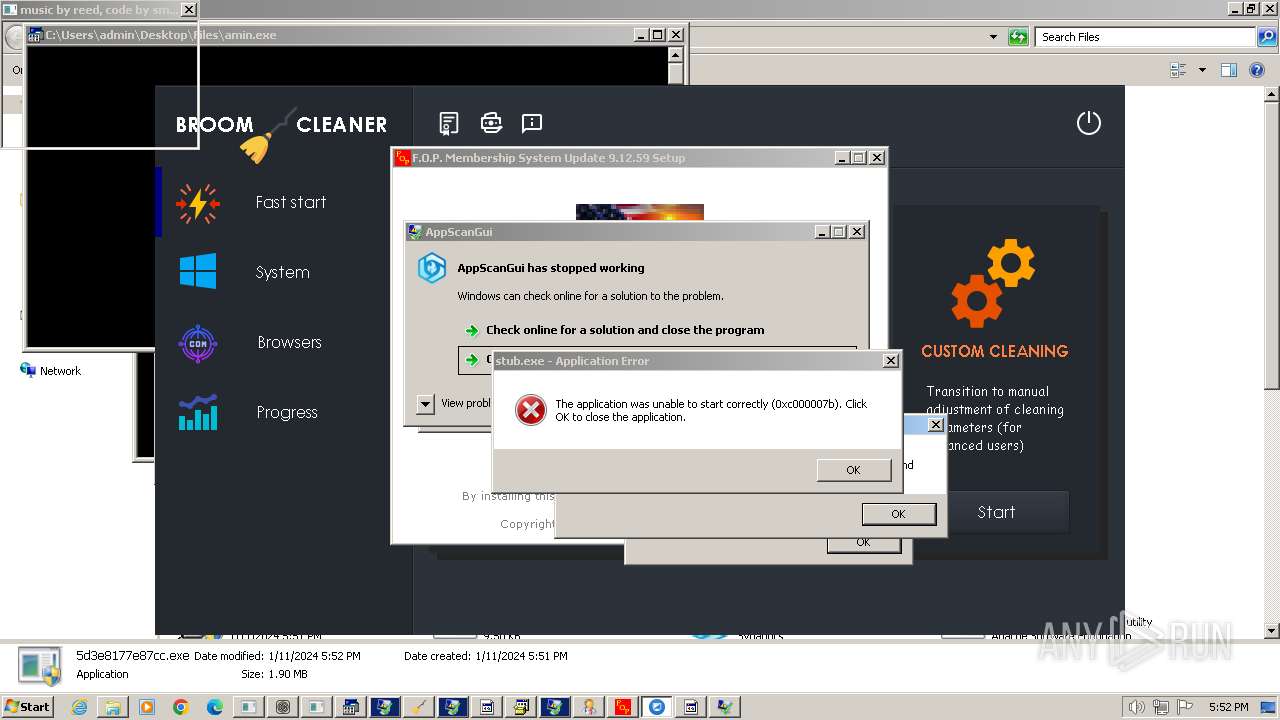Click the F.O.P. setup banner image
Image resolution: width=1280 pixels, height=720 pixels.
(x=640, y=212)
